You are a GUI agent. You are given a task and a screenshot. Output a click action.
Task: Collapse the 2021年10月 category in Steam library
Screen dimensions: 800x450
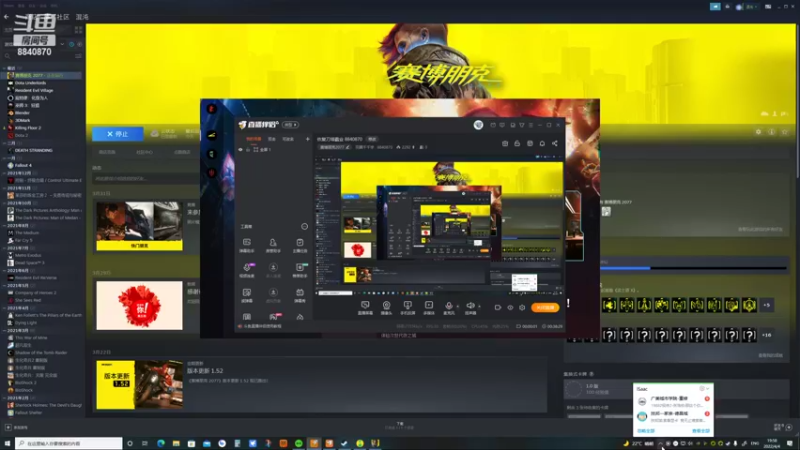tap(4, 203)
